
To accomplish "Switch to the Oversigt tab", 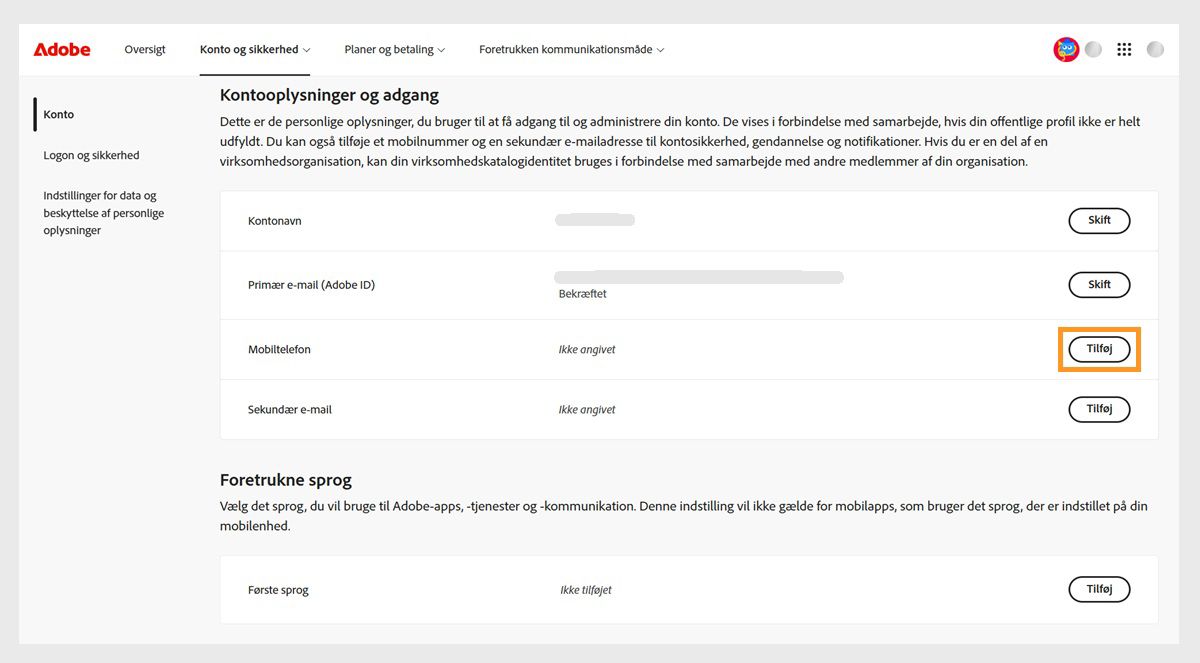I will [145, 48].
